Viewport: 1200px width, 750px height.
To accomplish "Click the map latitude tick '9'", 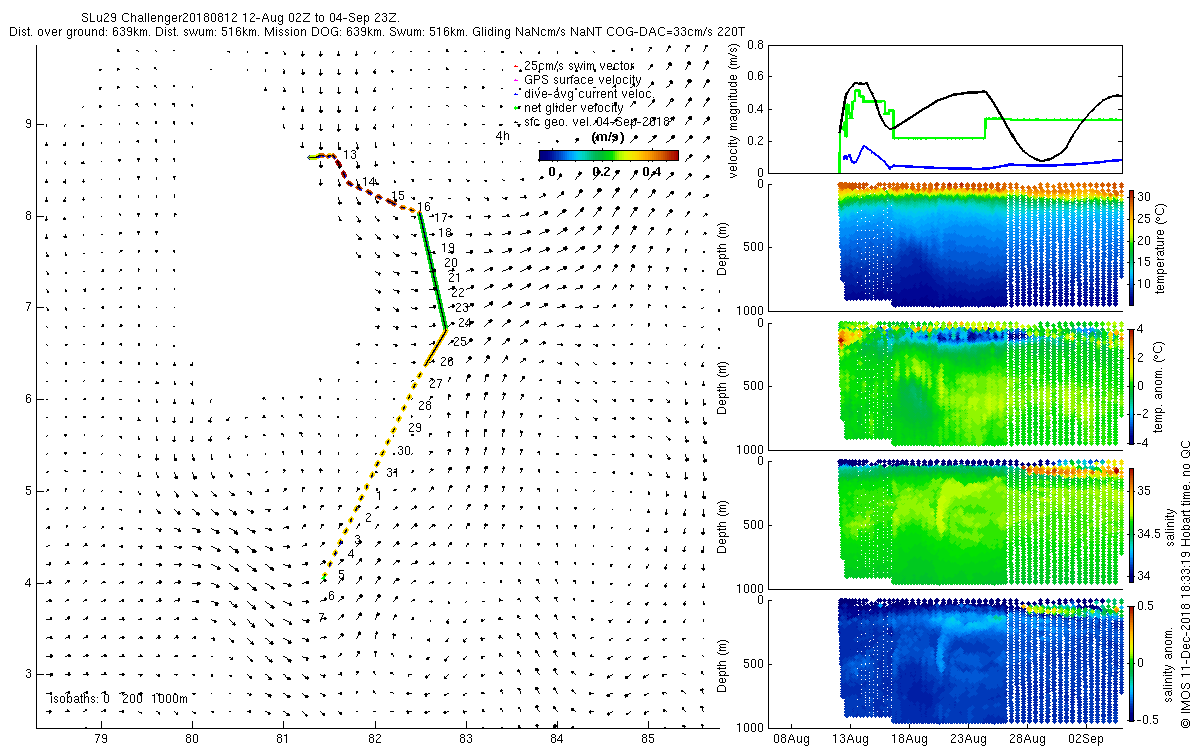I will [28, 124].
